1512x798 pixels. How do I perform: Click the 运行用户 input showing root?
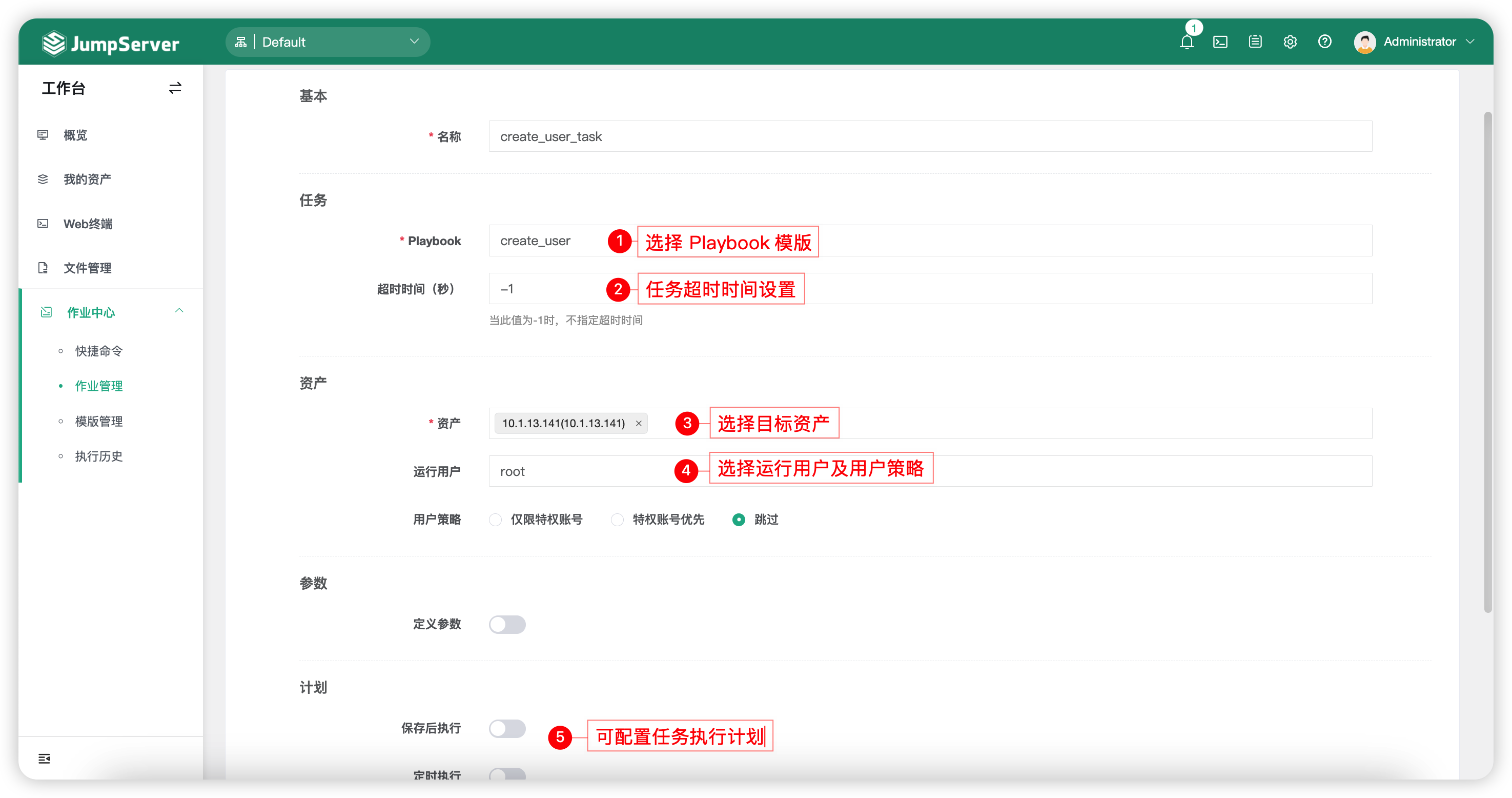pyautogui.click(x=930, y=471)
